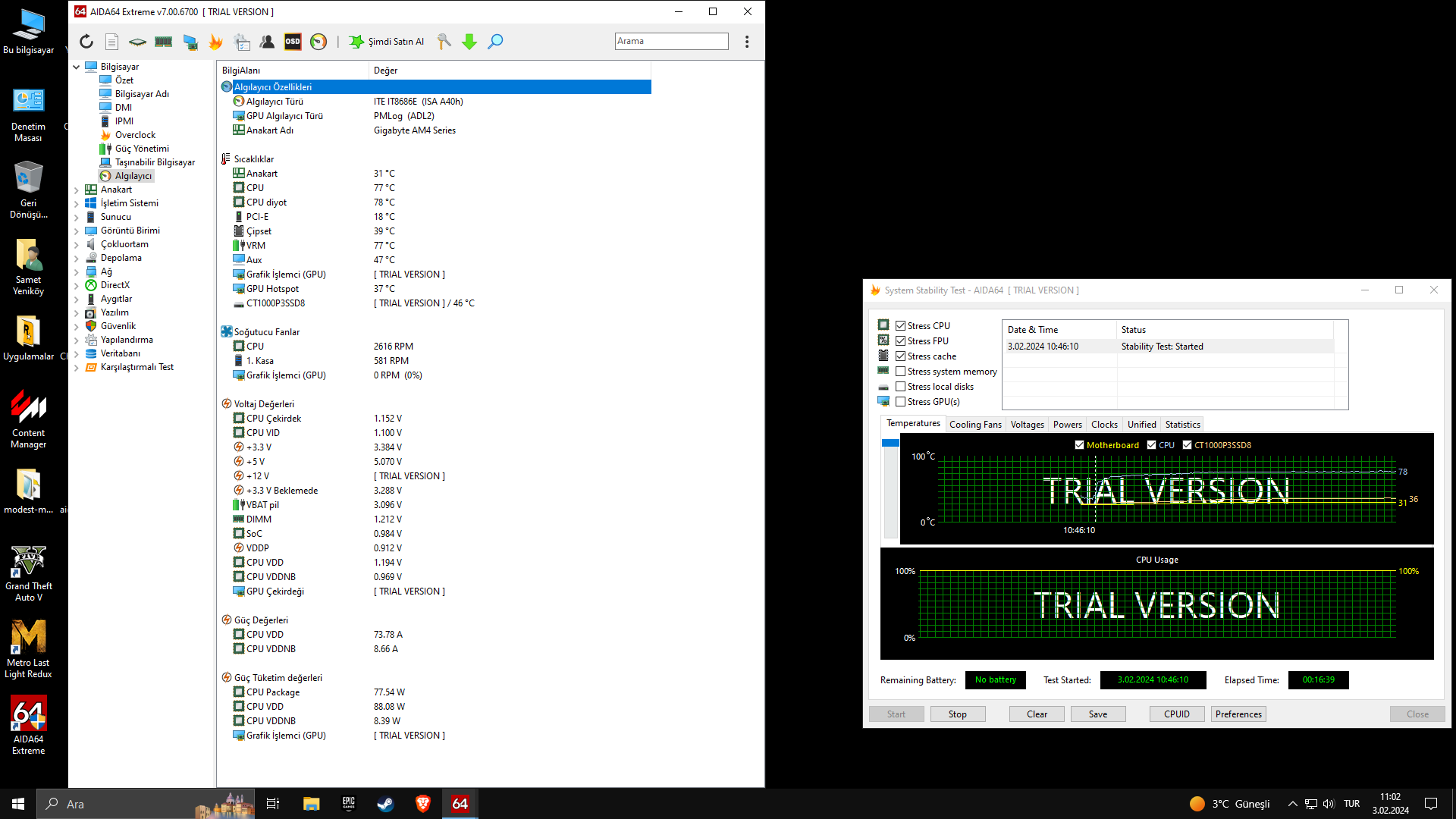Click the sensor gauge toolbar icon
The image size is (1456, 819).
[x=318, y=42]
